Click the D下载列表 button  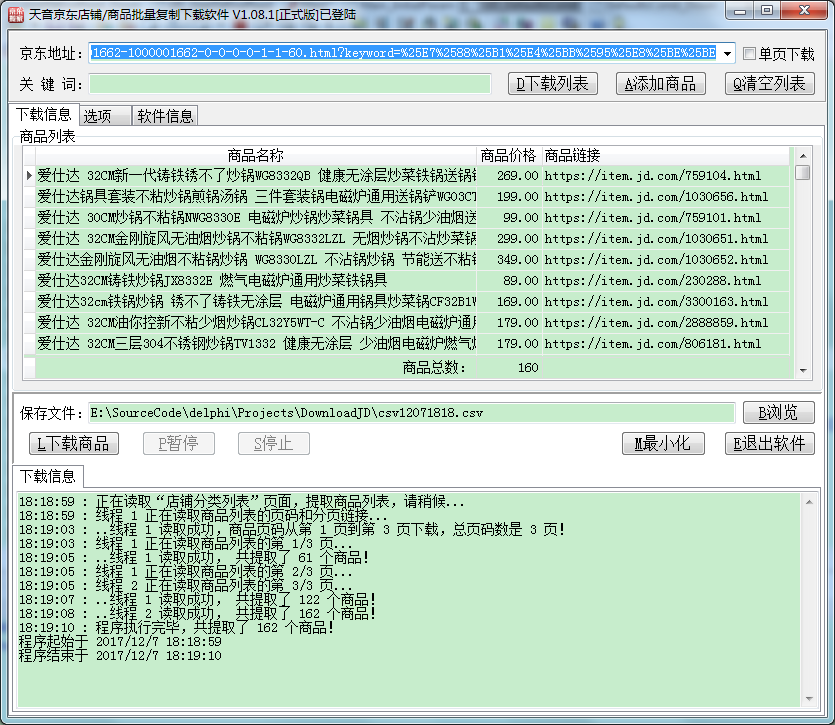coord(553,84)
